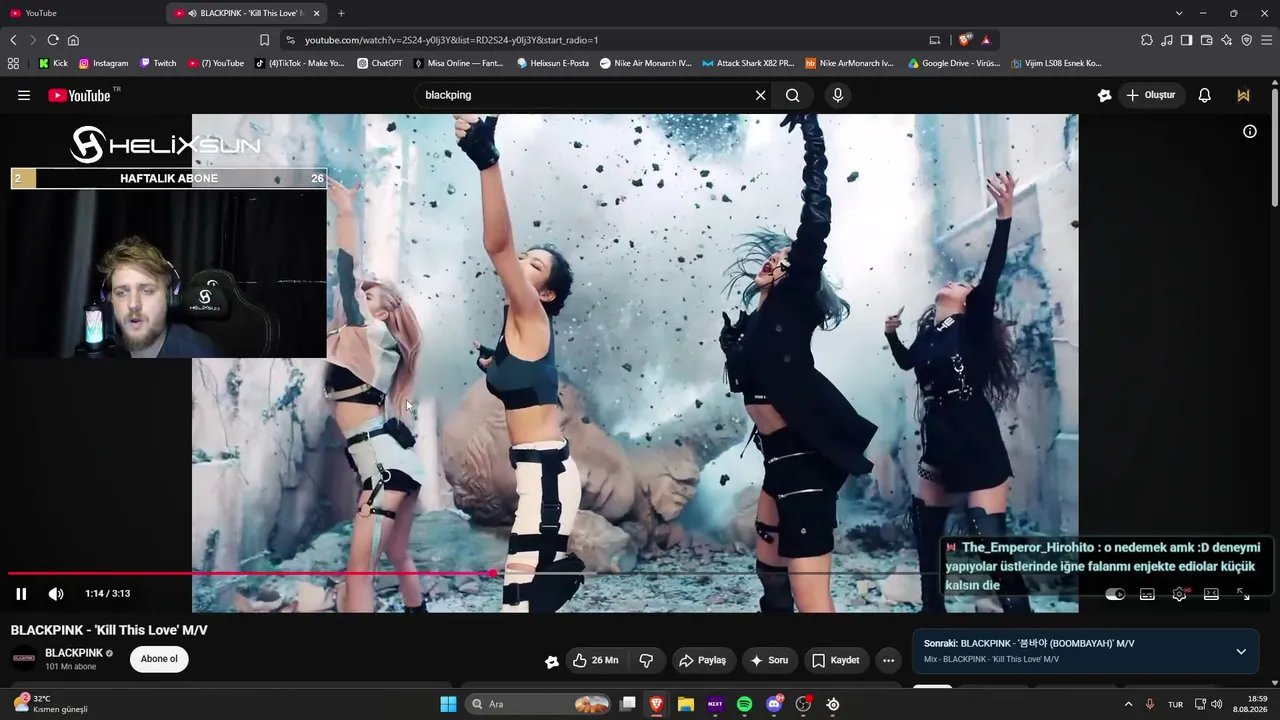1280x720 pixels.
Task: Click the Oluştur create button
Action: tap(1150, 95)
